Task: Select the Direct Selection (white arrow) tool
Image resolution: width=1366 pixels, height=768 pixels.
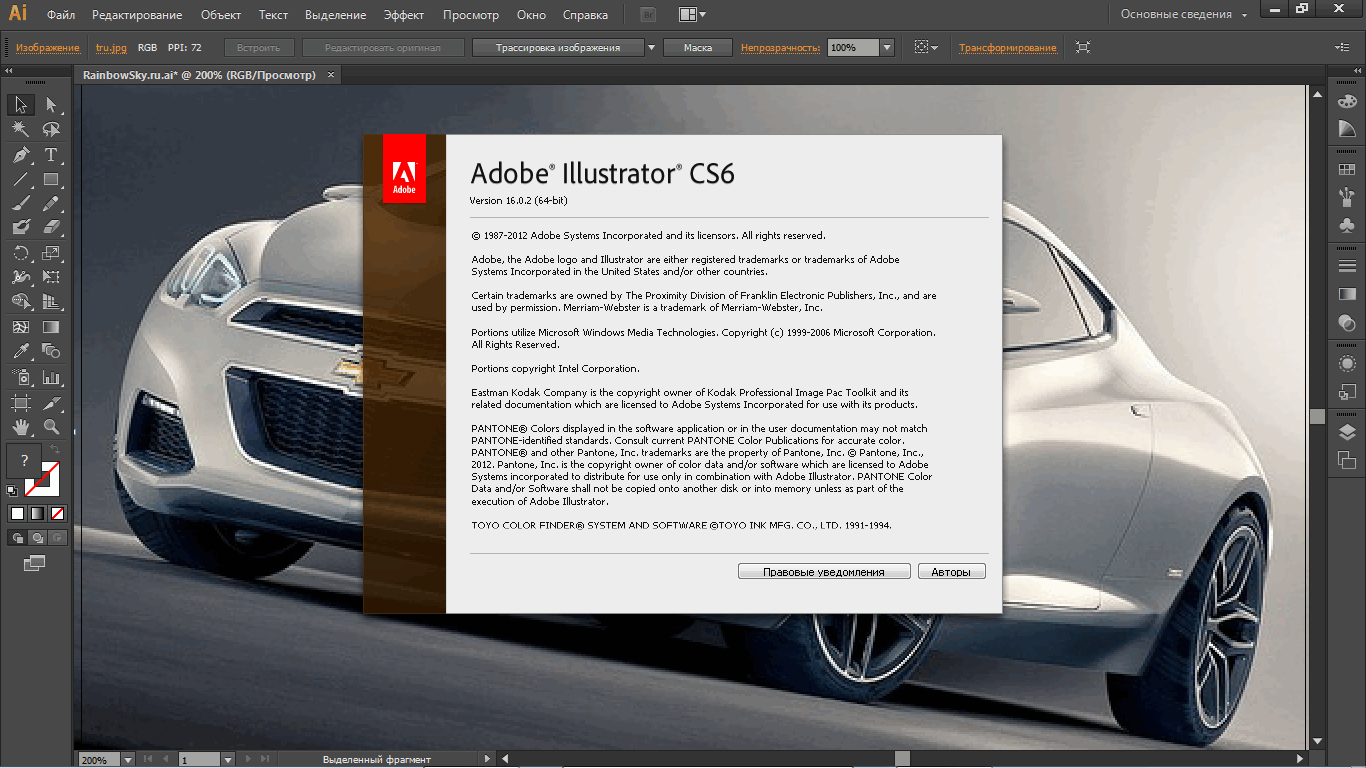Action: pyautogui.click(x=51, y=105)
